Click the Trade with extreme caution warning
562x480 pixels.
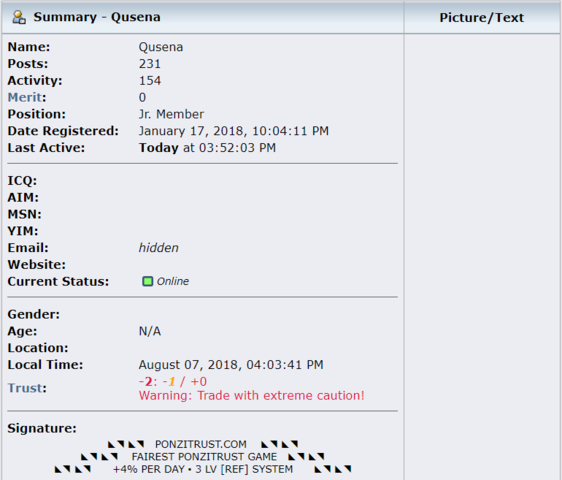252,395
